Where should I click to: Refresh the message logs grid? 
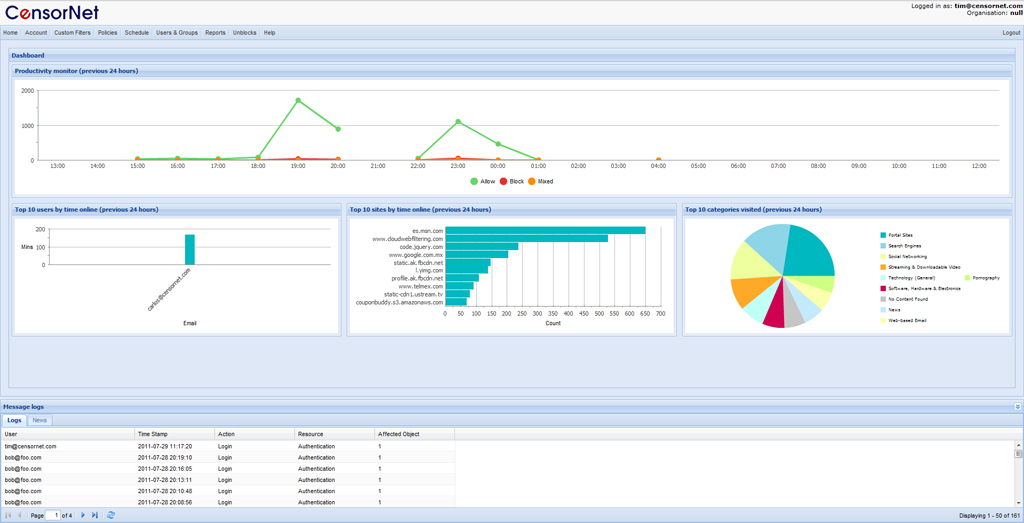(111, 515)
